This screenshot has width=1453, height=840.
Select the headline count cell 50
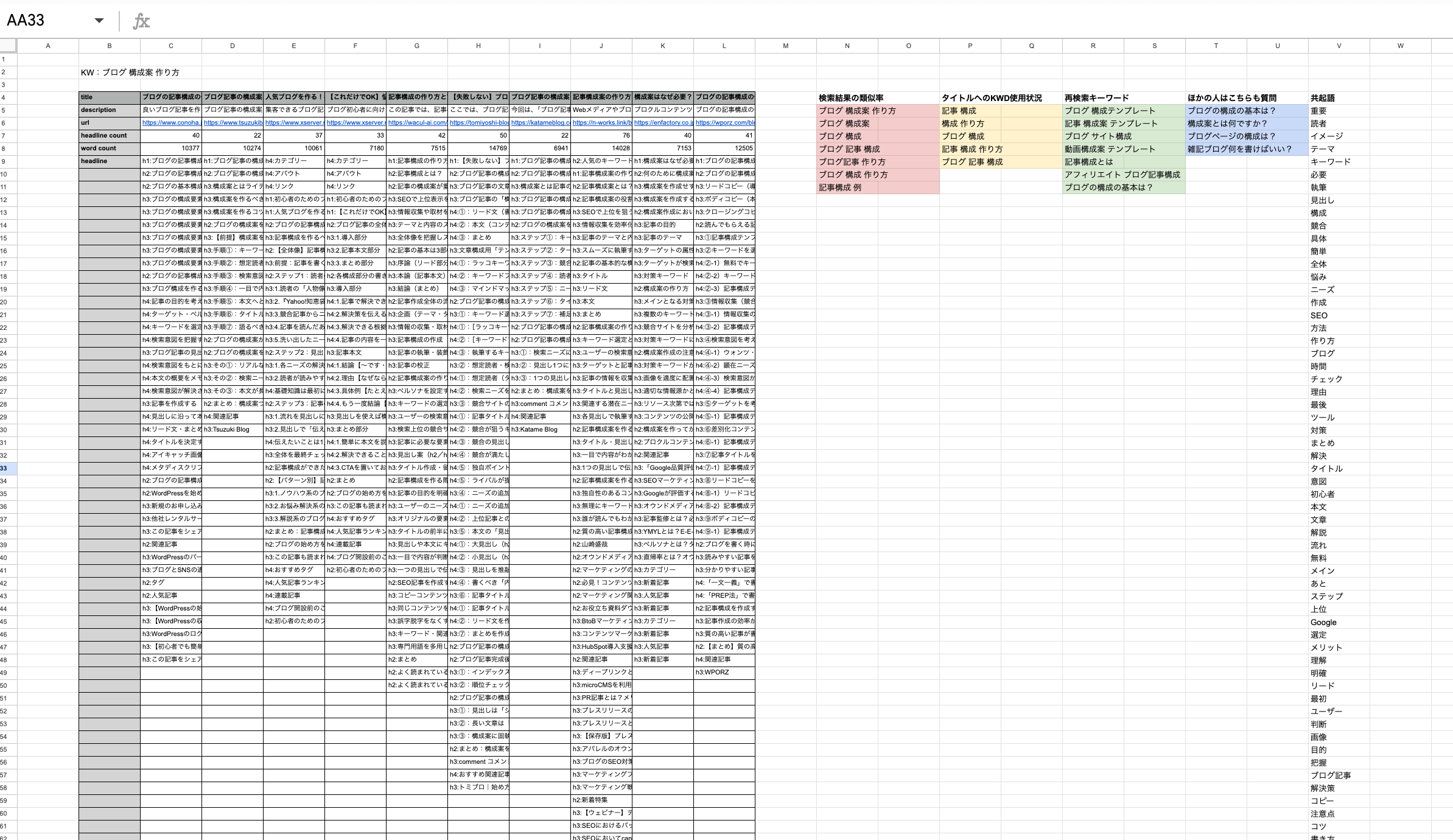(478, 136)
